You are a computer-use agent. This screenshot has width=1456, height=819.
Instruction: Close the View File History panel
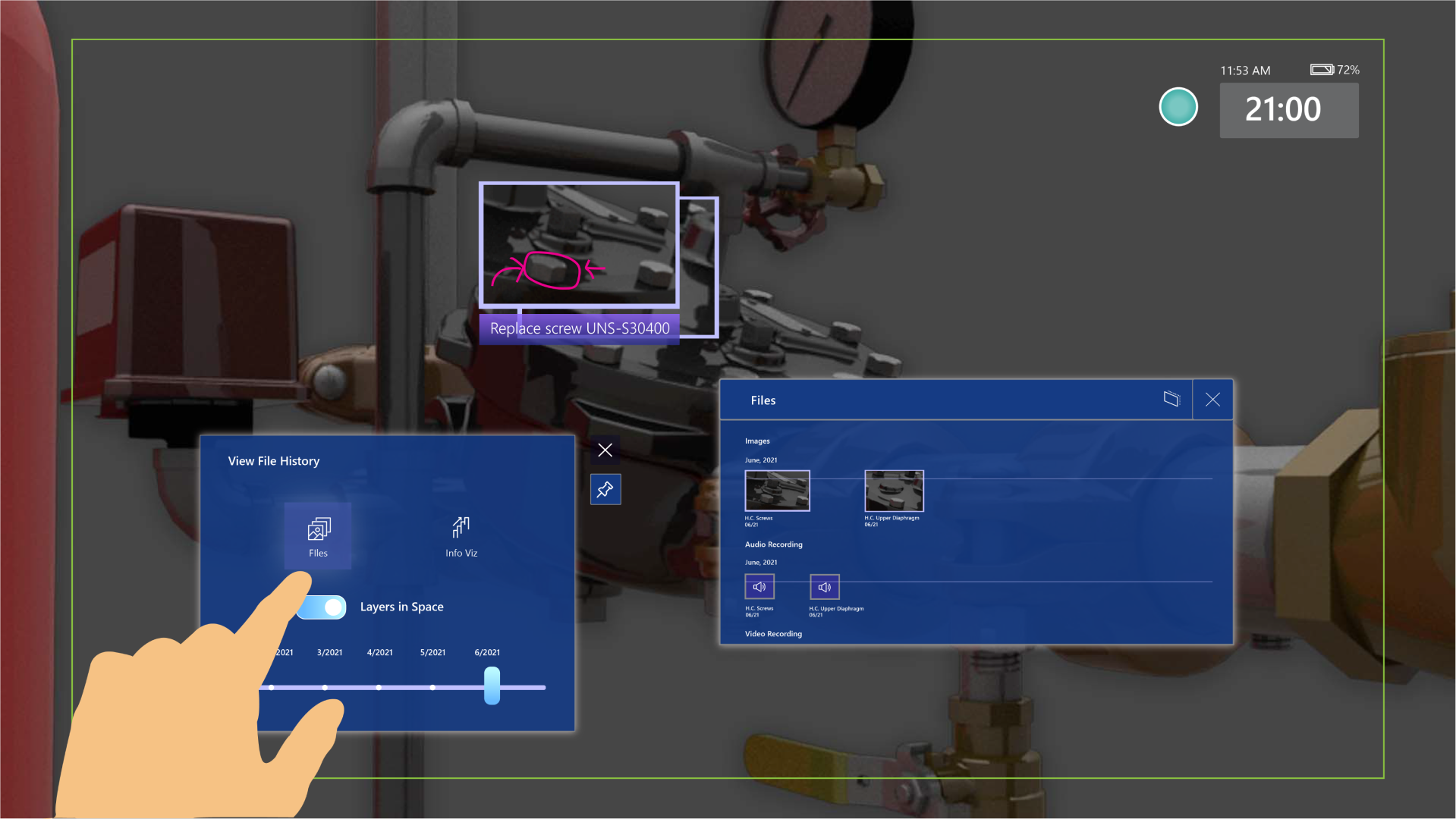coord(605,450)
